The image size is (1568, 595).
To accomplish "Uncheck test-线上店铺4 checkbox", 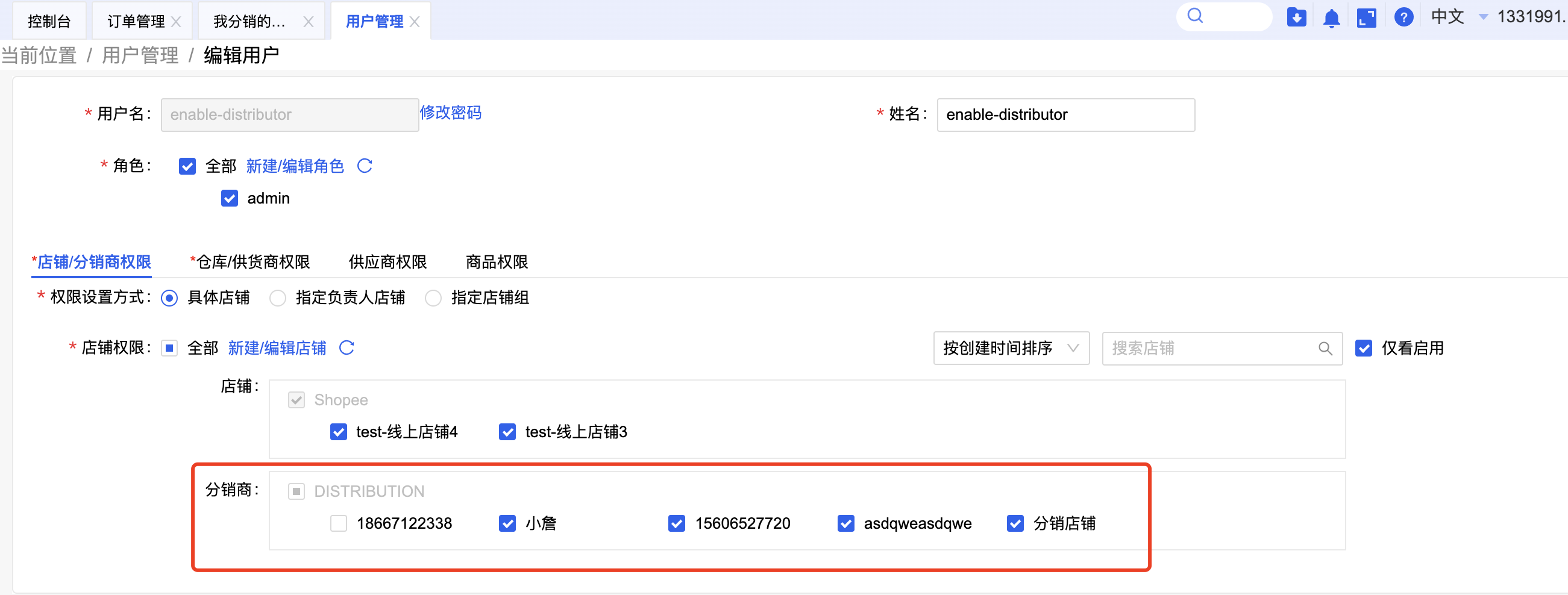I will point(339,432).
